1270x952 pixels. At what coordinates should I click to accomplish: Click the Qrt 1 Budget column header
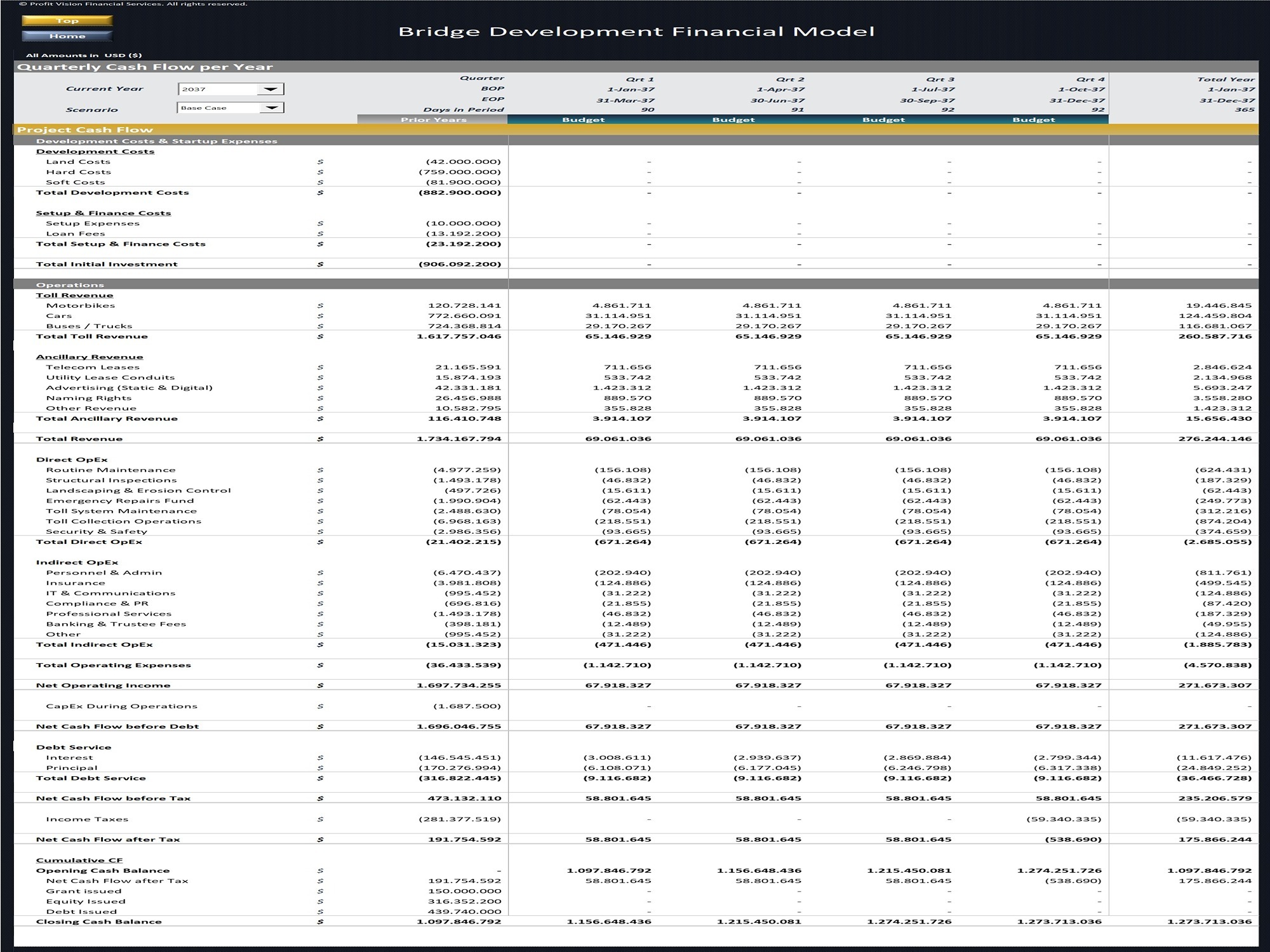[583, 119]
